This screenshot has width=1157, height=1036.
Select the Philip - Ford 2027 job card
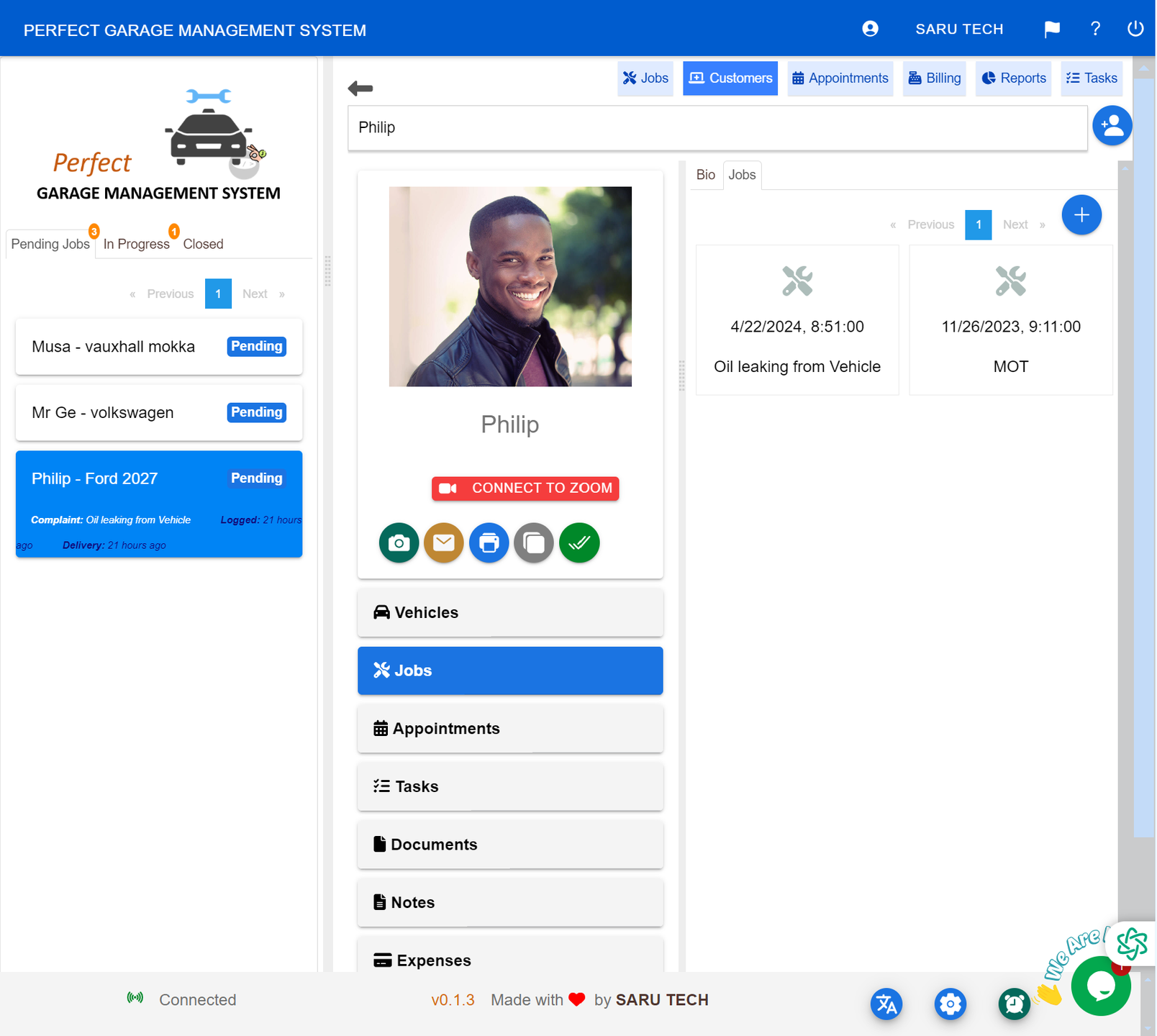(x=159, y=504)
